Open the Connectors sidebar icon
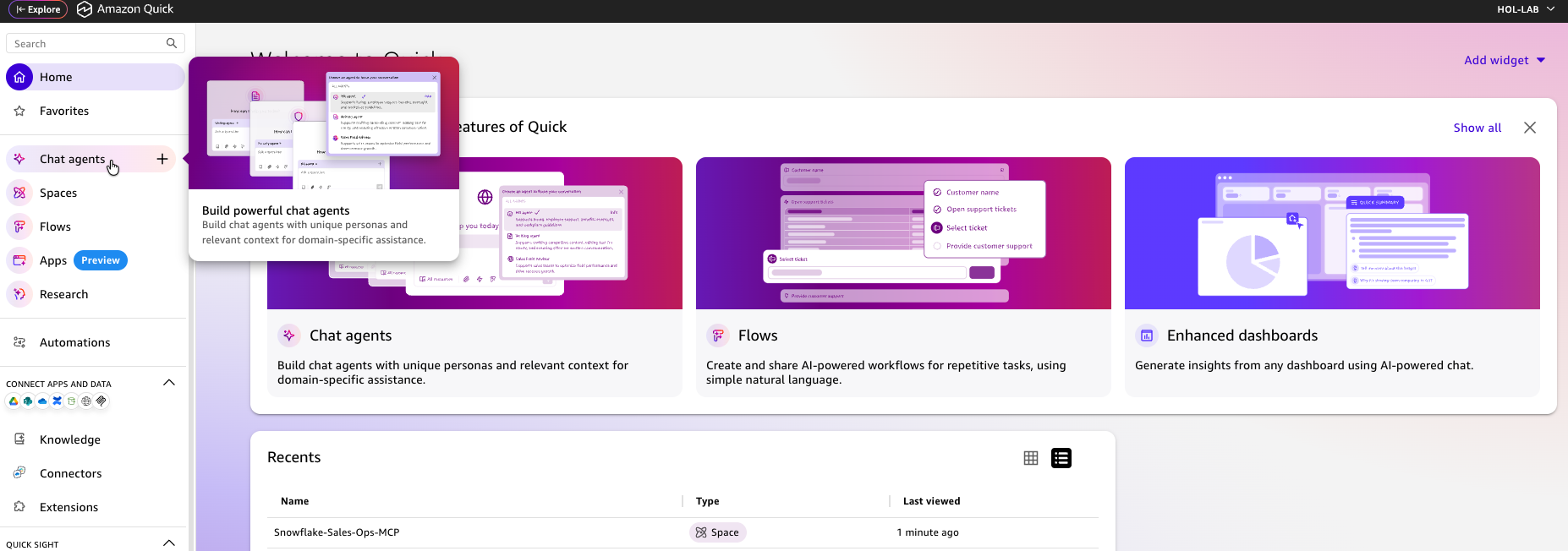Image resolution: width=1568 pixels, height=551 pixels. (x=19, y=473)
